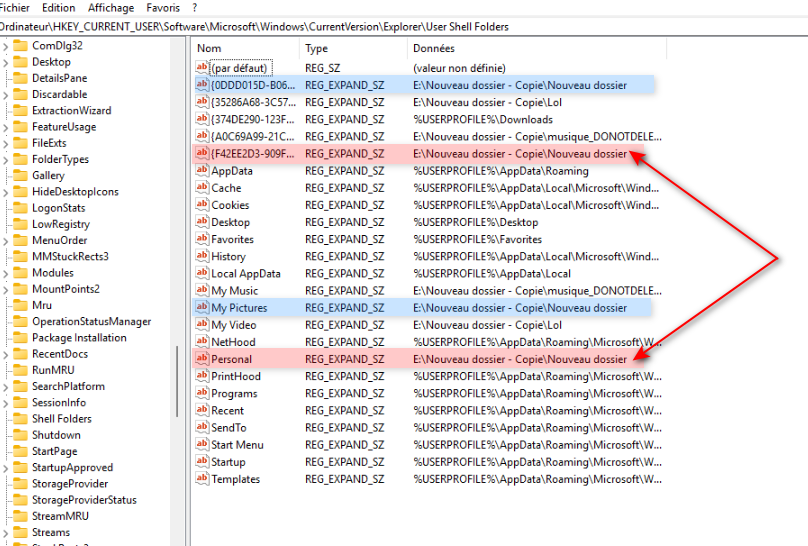Viewport: 808px width, 546px height.
Task: Select the StorageProvider key
Action: 70,484
